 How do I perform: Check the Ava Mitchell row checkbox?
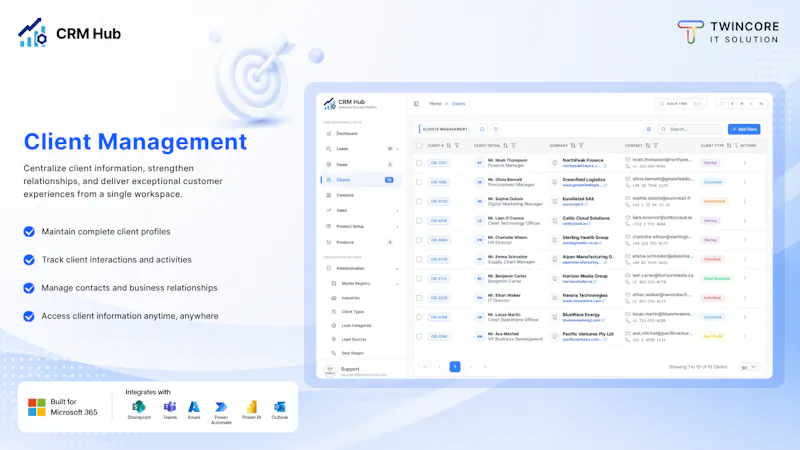coord(419,337)
